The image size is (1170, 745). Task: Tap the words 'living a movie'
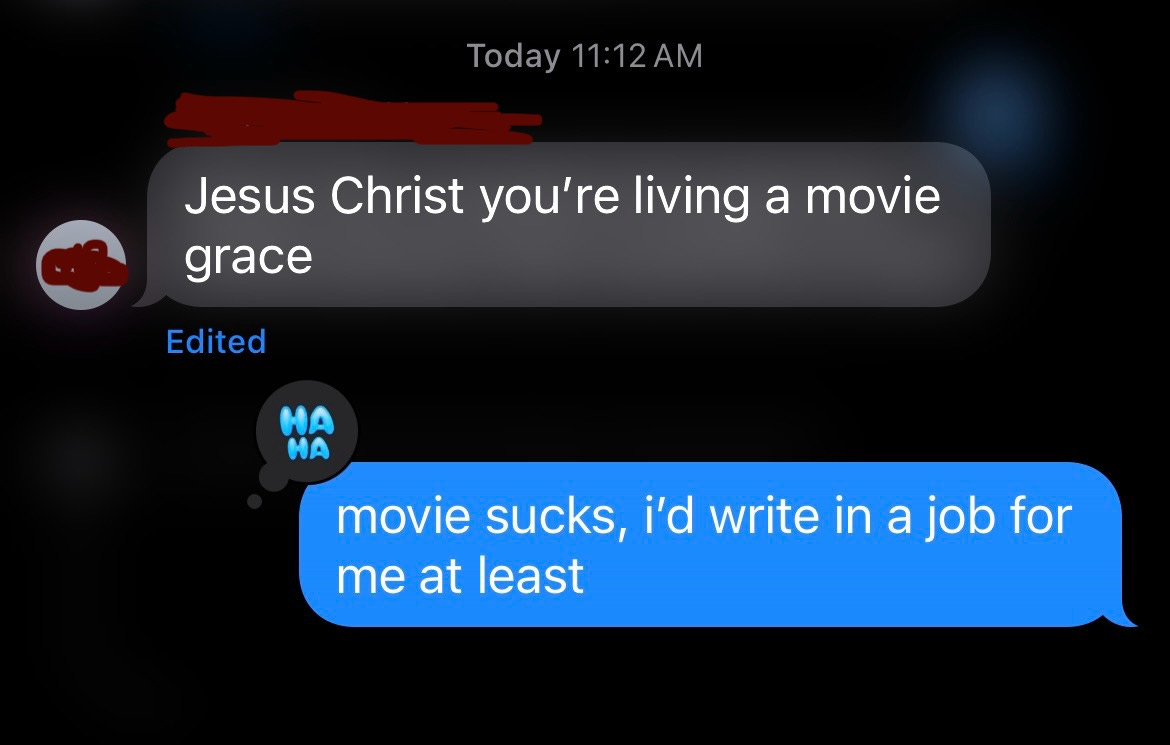tap(787, 196)
